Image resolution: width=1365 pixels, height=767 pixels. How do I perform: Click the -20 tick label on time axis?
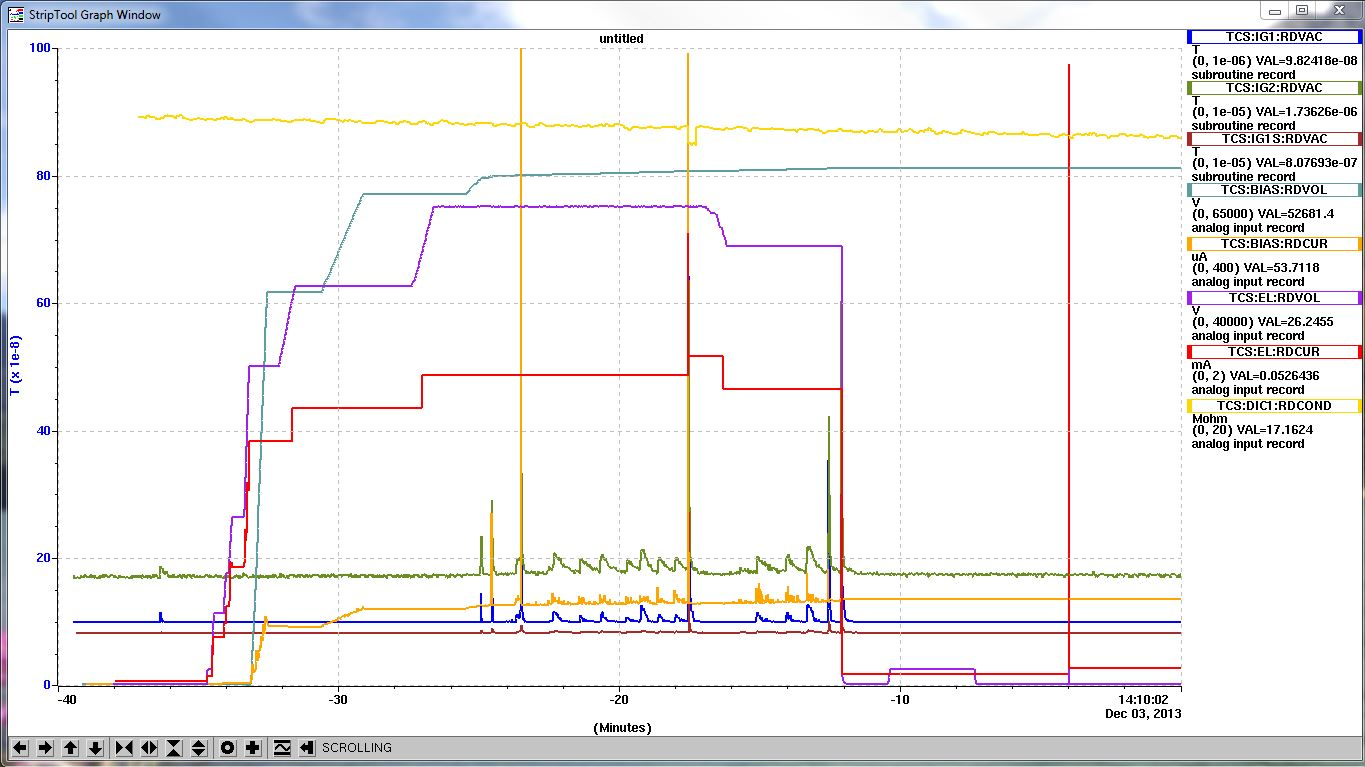point(618,700)
